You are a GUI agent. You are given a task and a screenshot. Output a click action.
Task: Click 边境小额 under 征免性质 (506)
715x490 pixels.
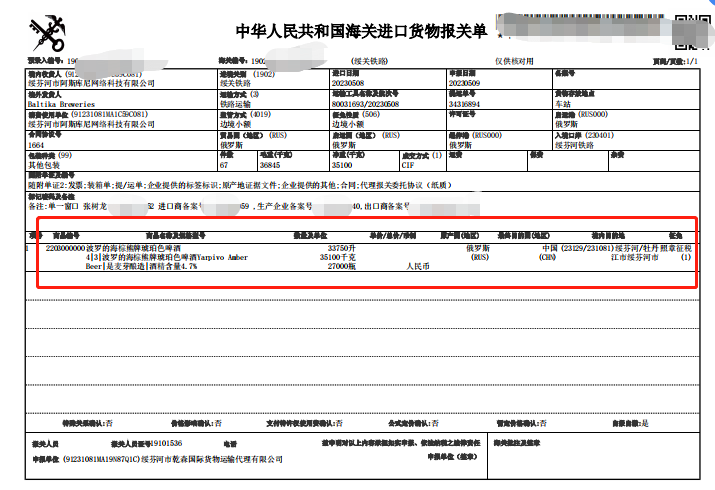(x=347, y=124)
